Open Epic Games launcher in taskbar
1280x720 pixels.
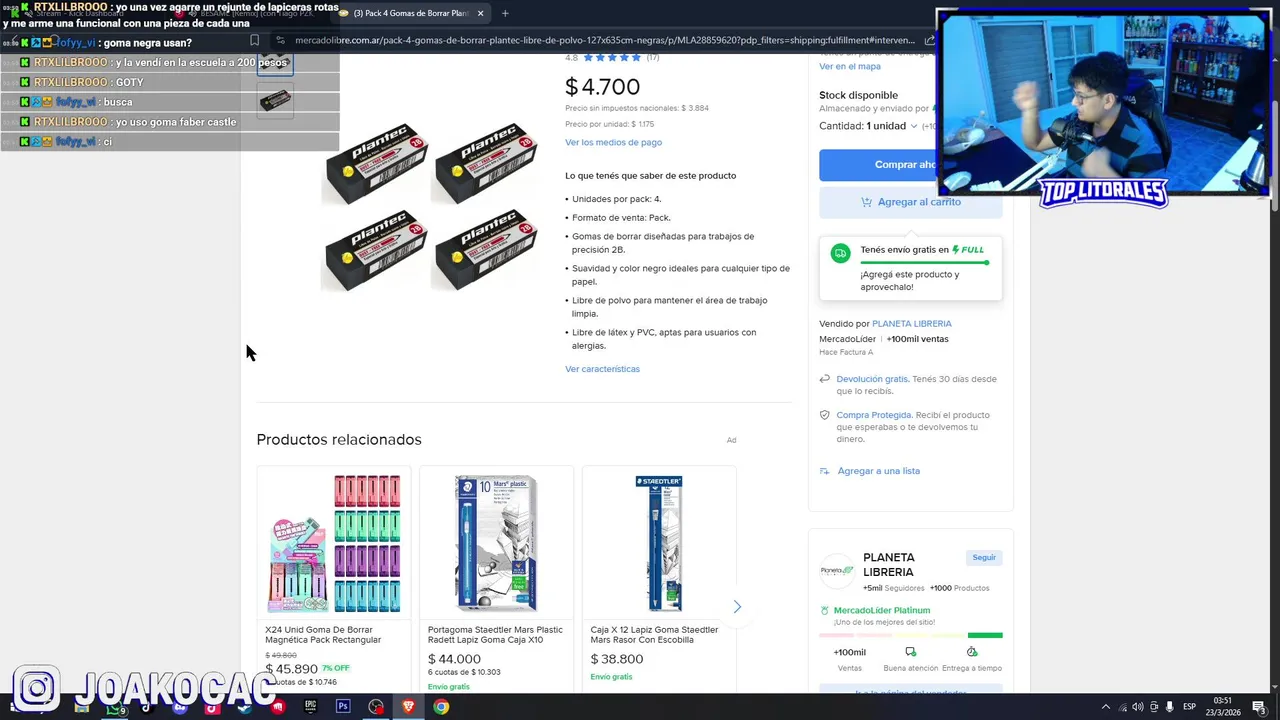click(x=310, y=706)
